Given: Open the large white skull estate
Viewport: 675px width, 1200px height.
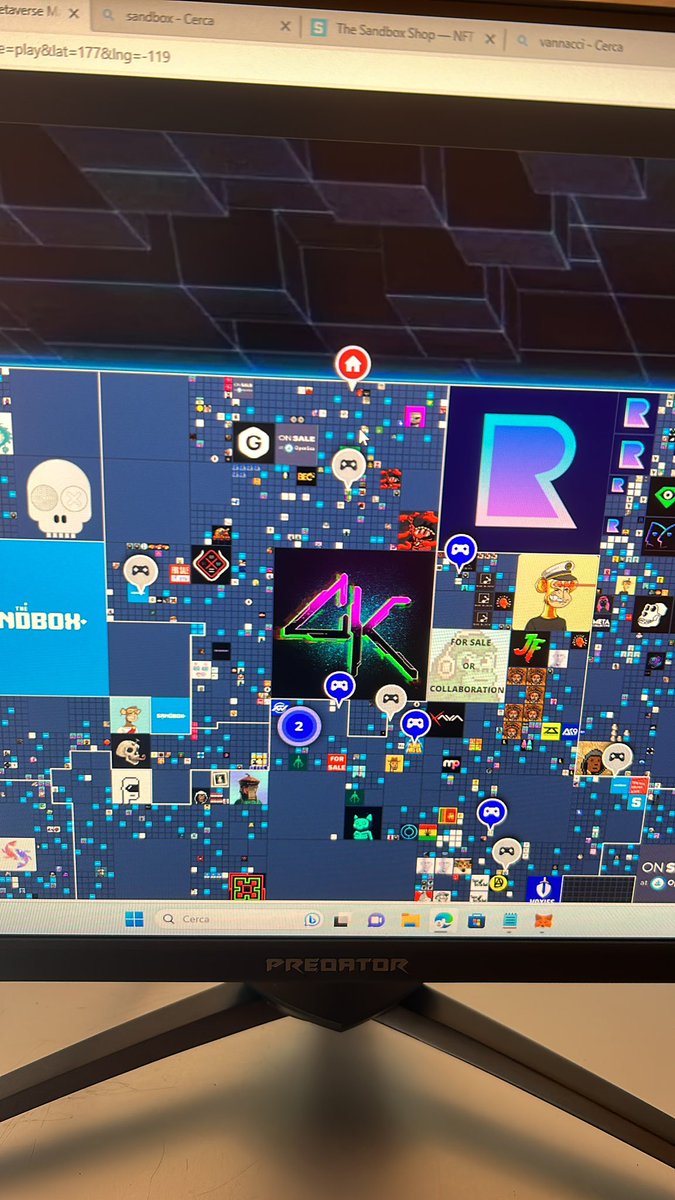Looking at the screenshot, I should point(58,496).
